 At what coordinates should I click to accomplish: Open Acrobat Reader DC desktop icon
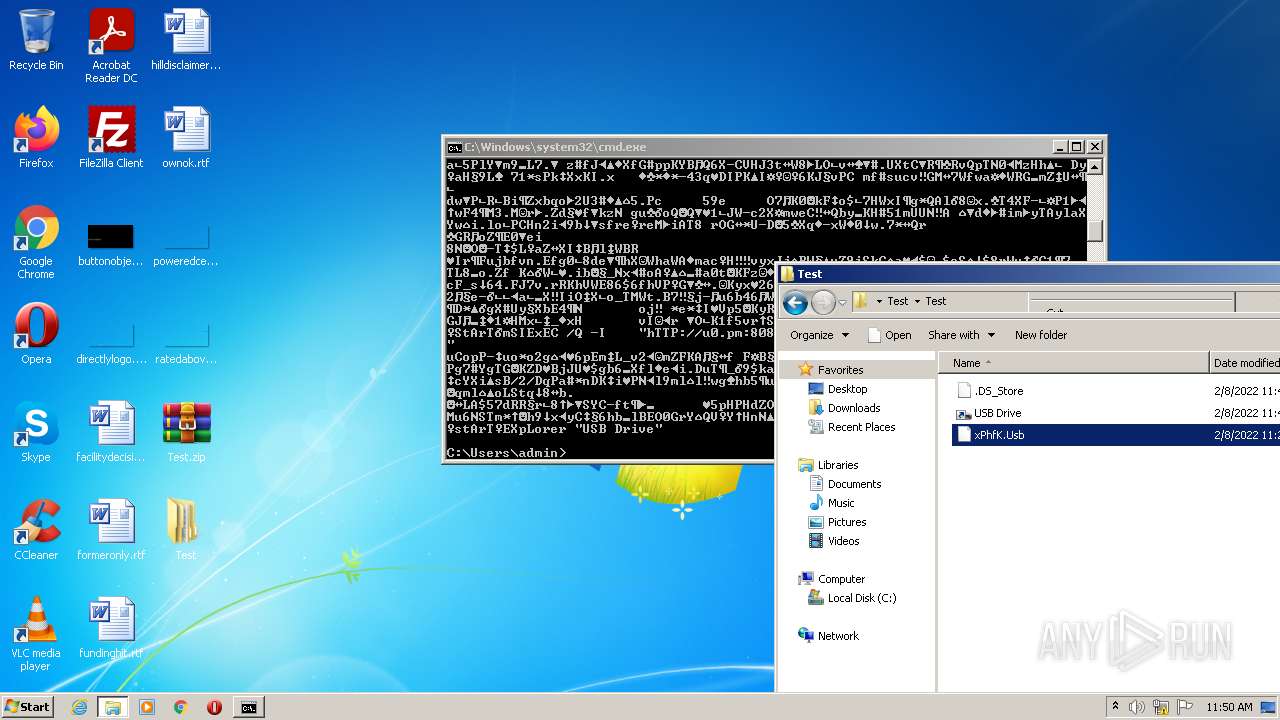pyautogui.click(x=111, y=46)
